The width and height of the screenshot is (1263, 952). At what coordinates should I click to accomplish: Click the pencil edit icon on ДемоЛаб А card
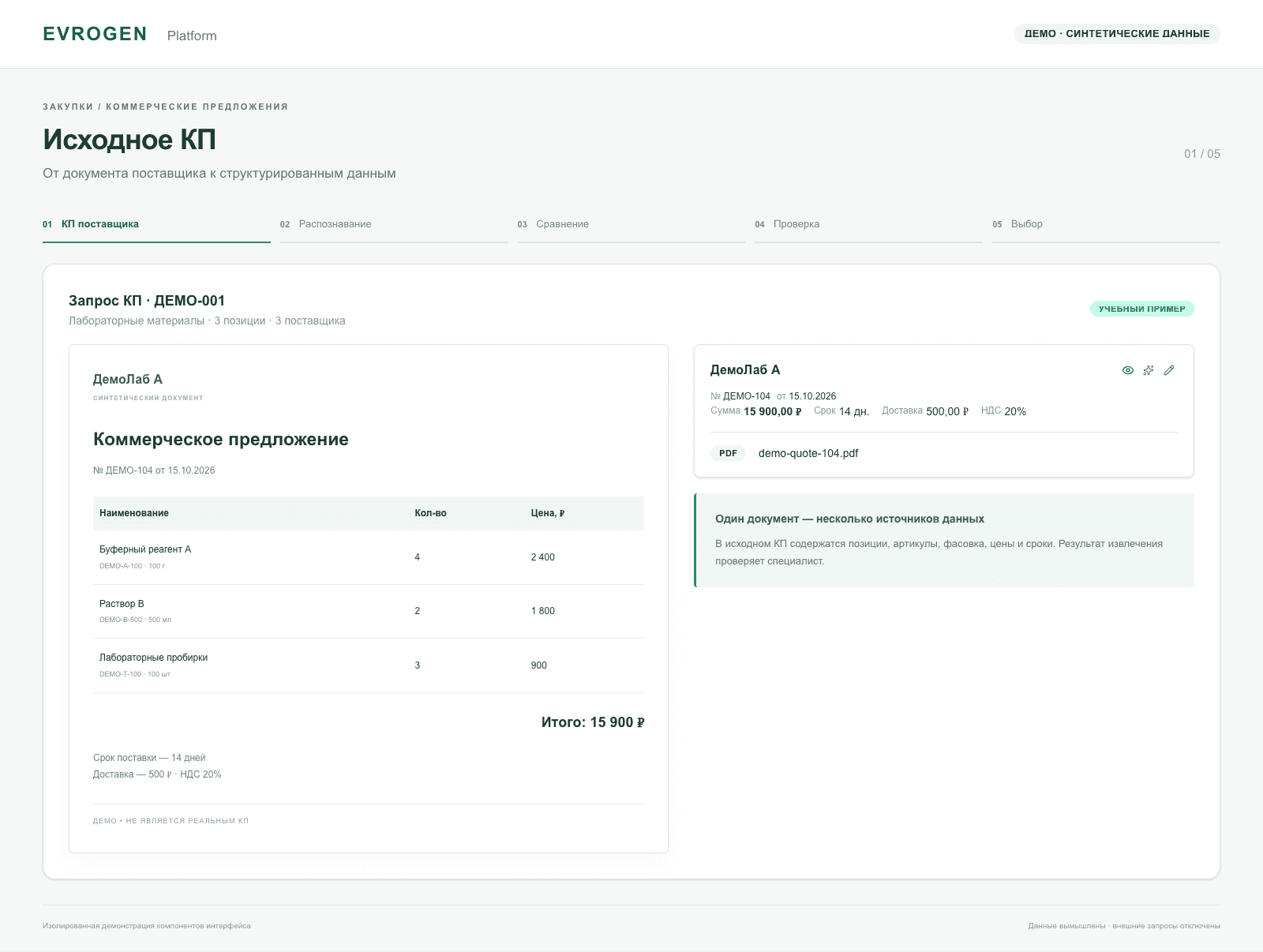(x=1169, y=370)
